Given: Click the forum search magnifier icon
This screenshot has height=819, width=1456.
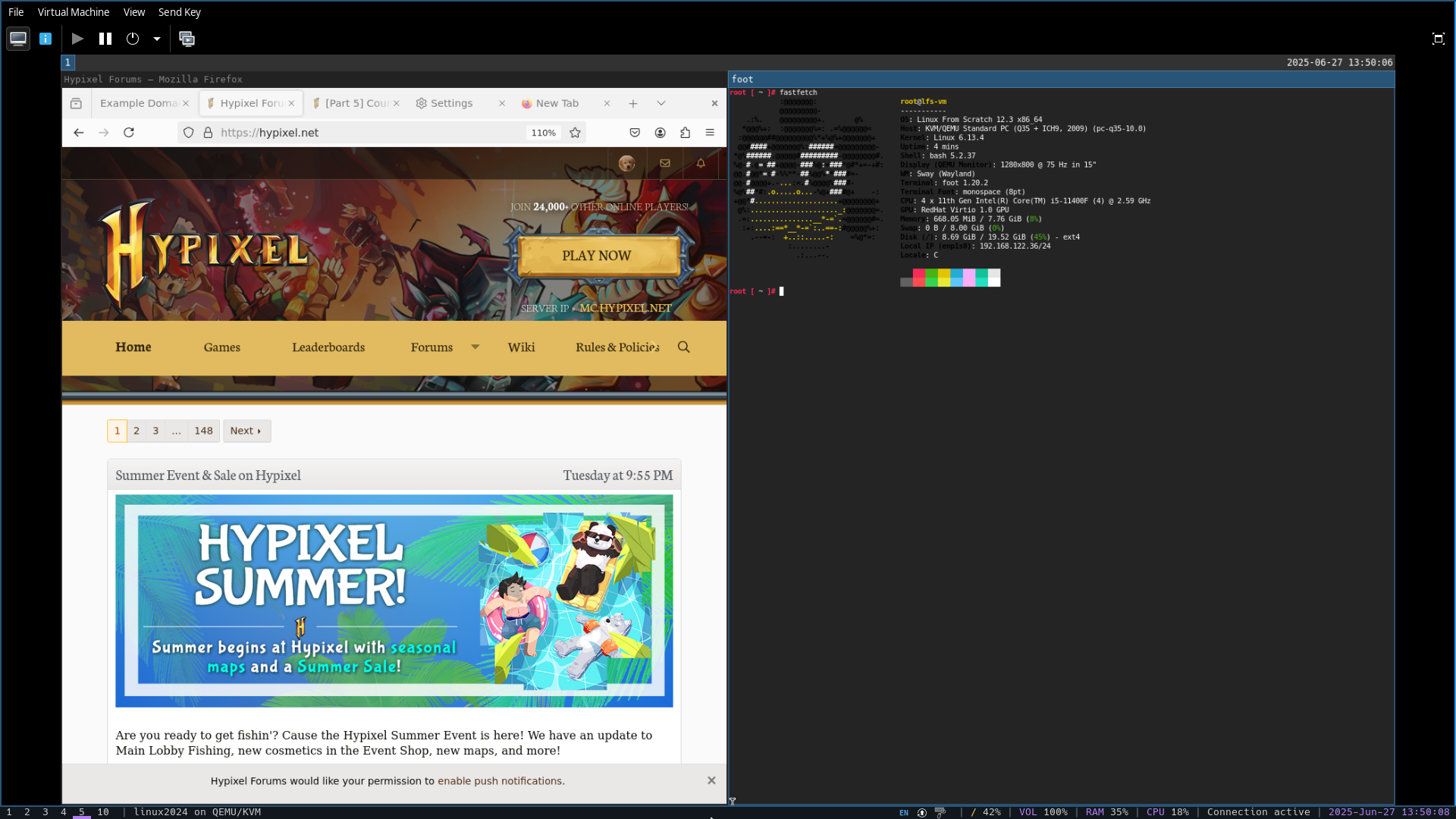Looking at the screenshot, I should tap(684, 347).
